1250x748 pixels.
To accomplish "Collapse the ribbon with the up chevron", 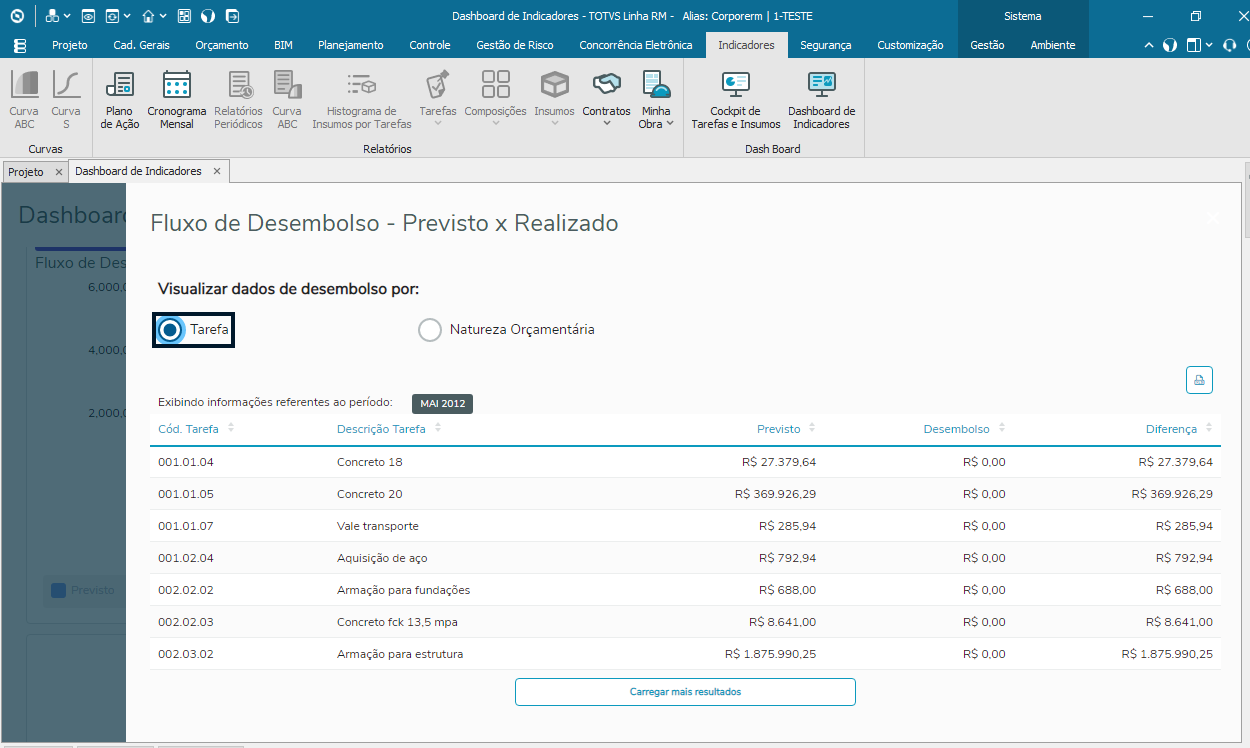I will point(1150,45).
